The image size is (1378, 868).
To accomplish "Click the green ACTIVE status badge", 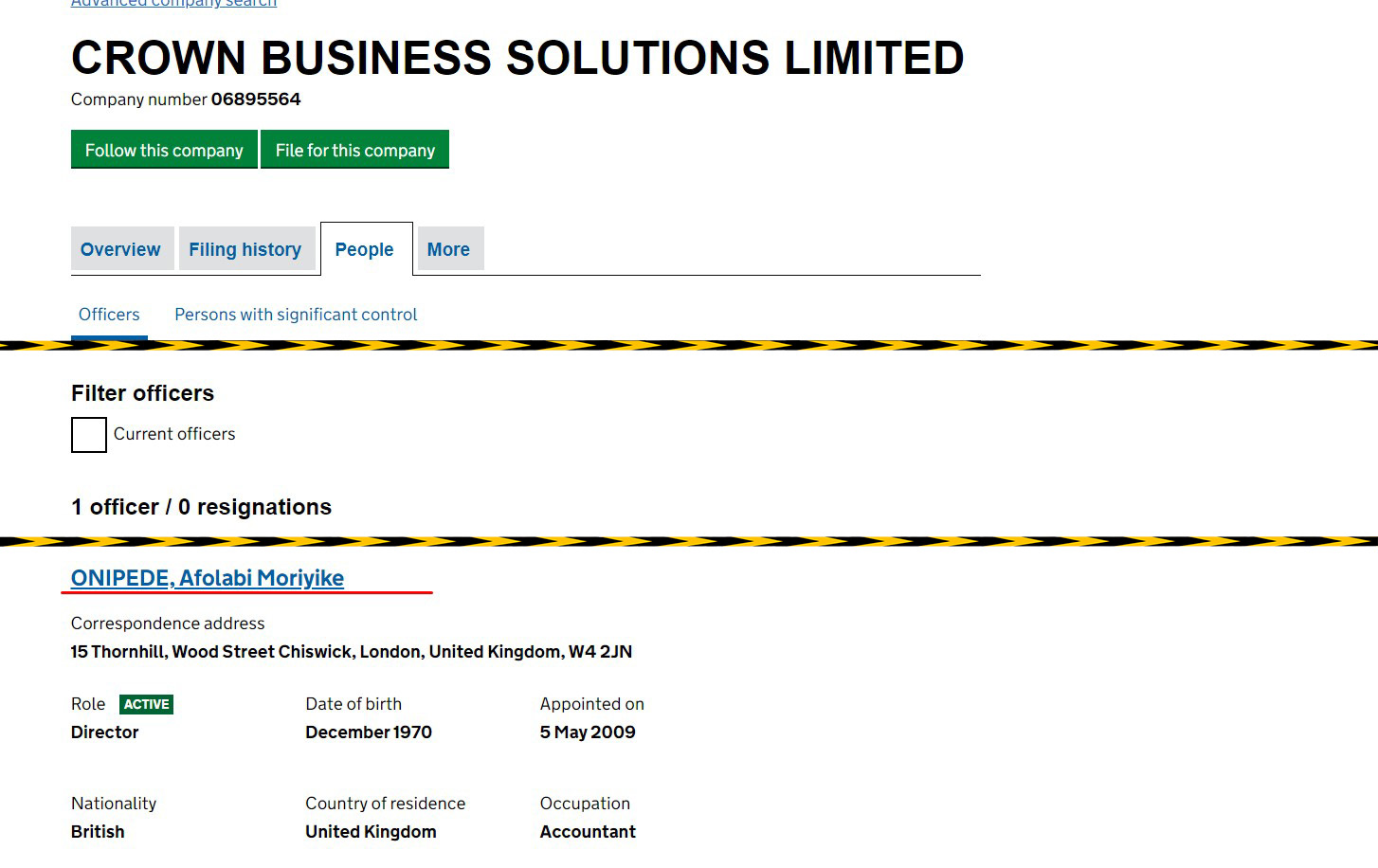I will pyautogui.click(x=146, y=704).
